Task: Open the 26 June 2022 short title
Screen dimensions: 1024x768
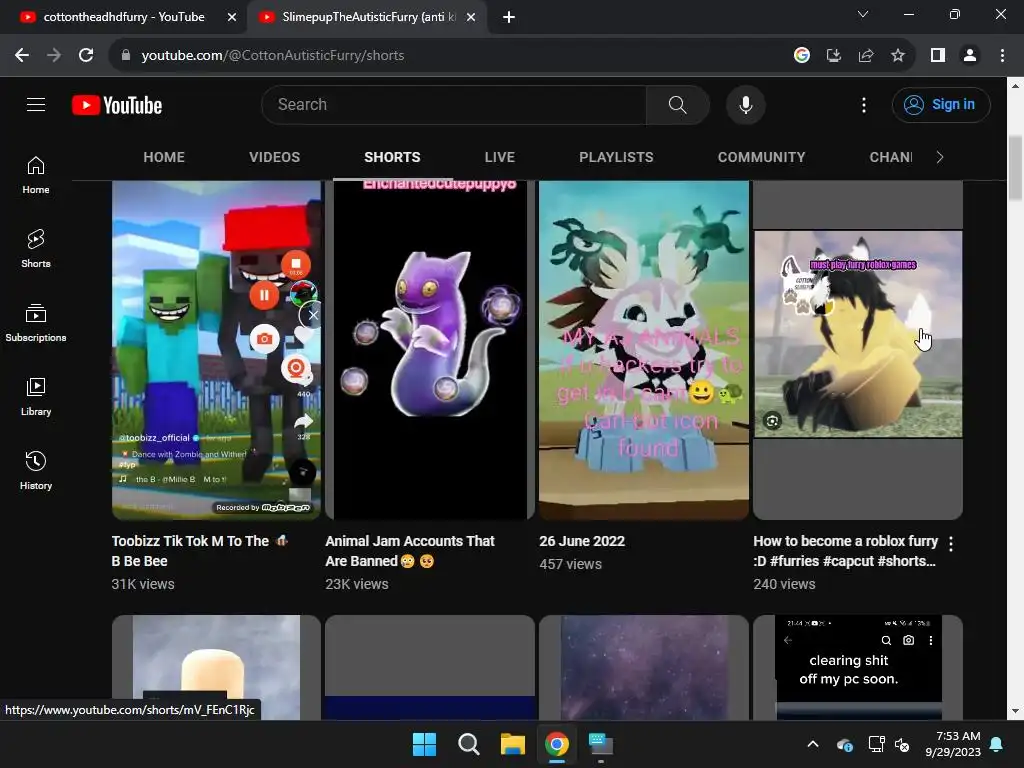Action: pyautogui.click(x=582, y=541)
